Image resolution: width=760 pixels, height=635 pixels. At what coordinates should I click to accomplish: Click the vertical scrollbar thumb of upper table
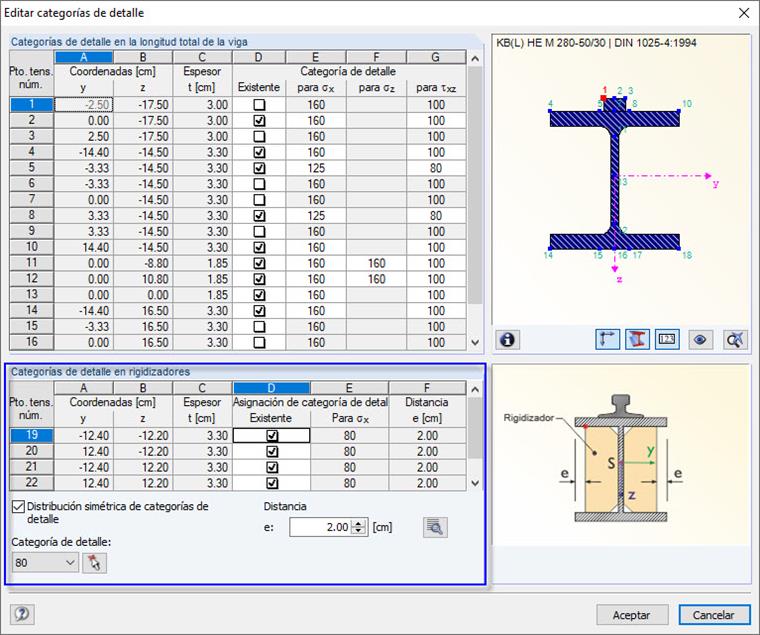(x=475, y=186)
